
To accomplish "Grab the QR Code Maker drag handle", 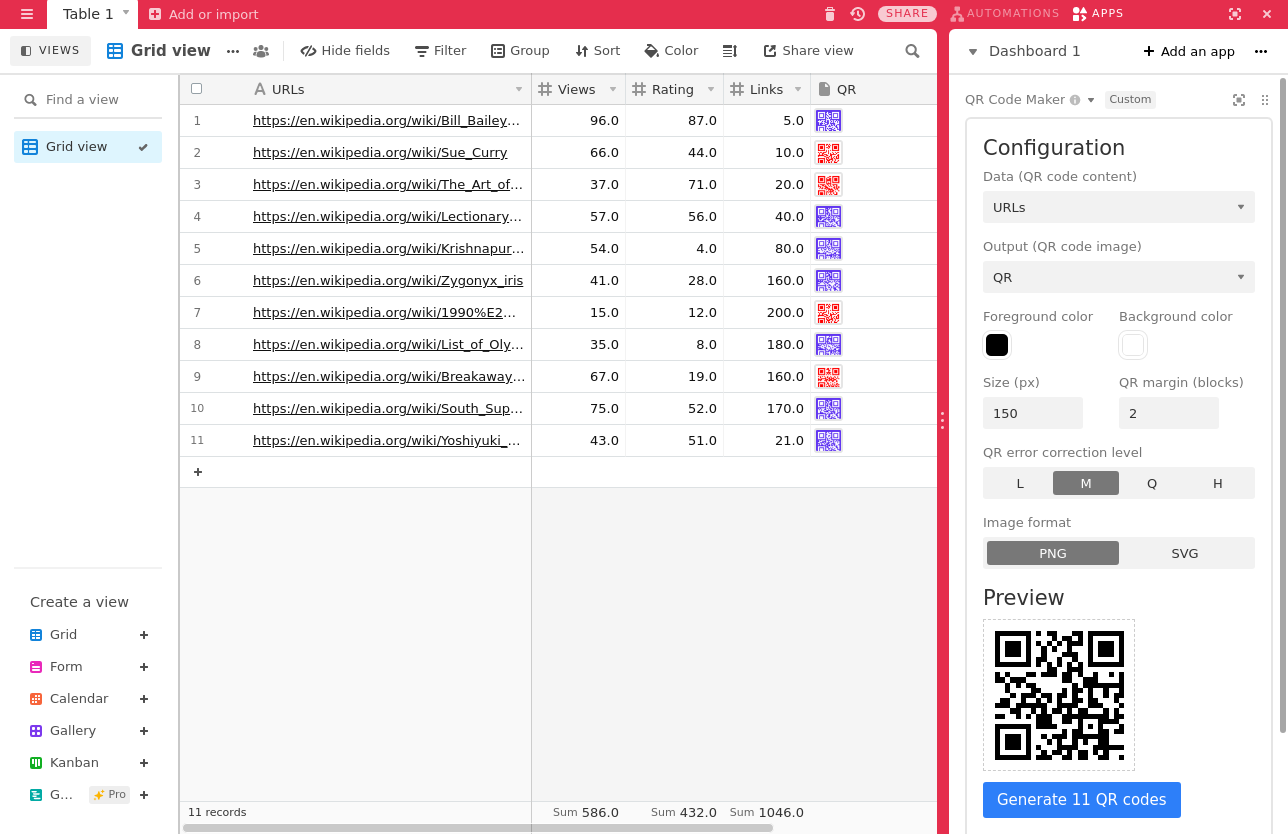I will point(1265,100).
